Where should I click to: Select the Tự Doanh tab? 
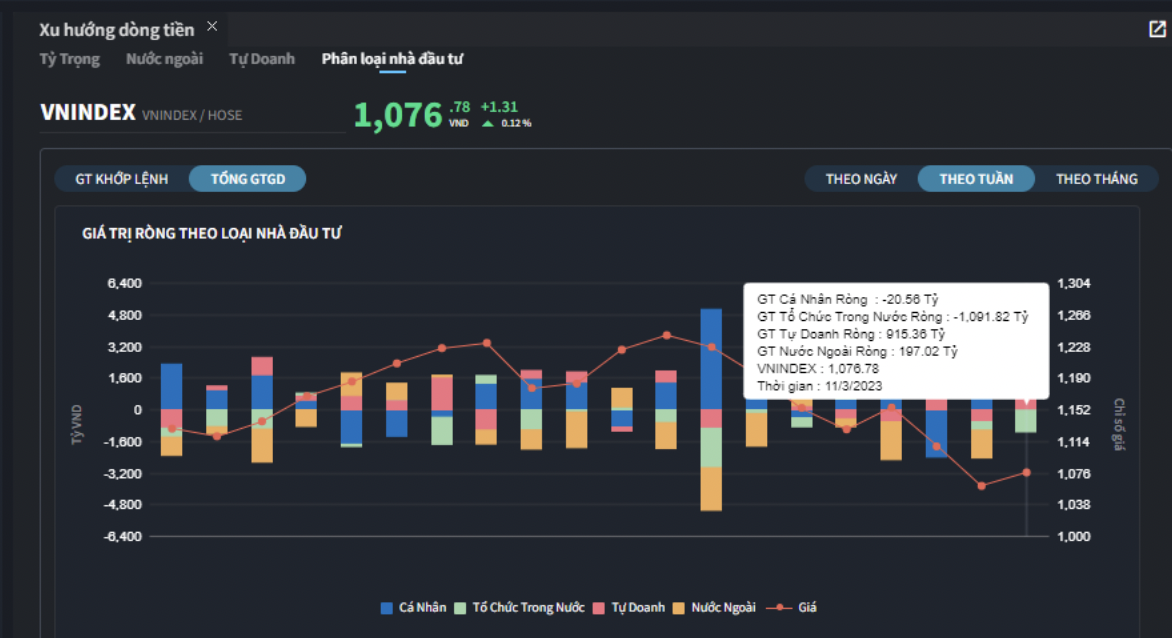[262, 59]
